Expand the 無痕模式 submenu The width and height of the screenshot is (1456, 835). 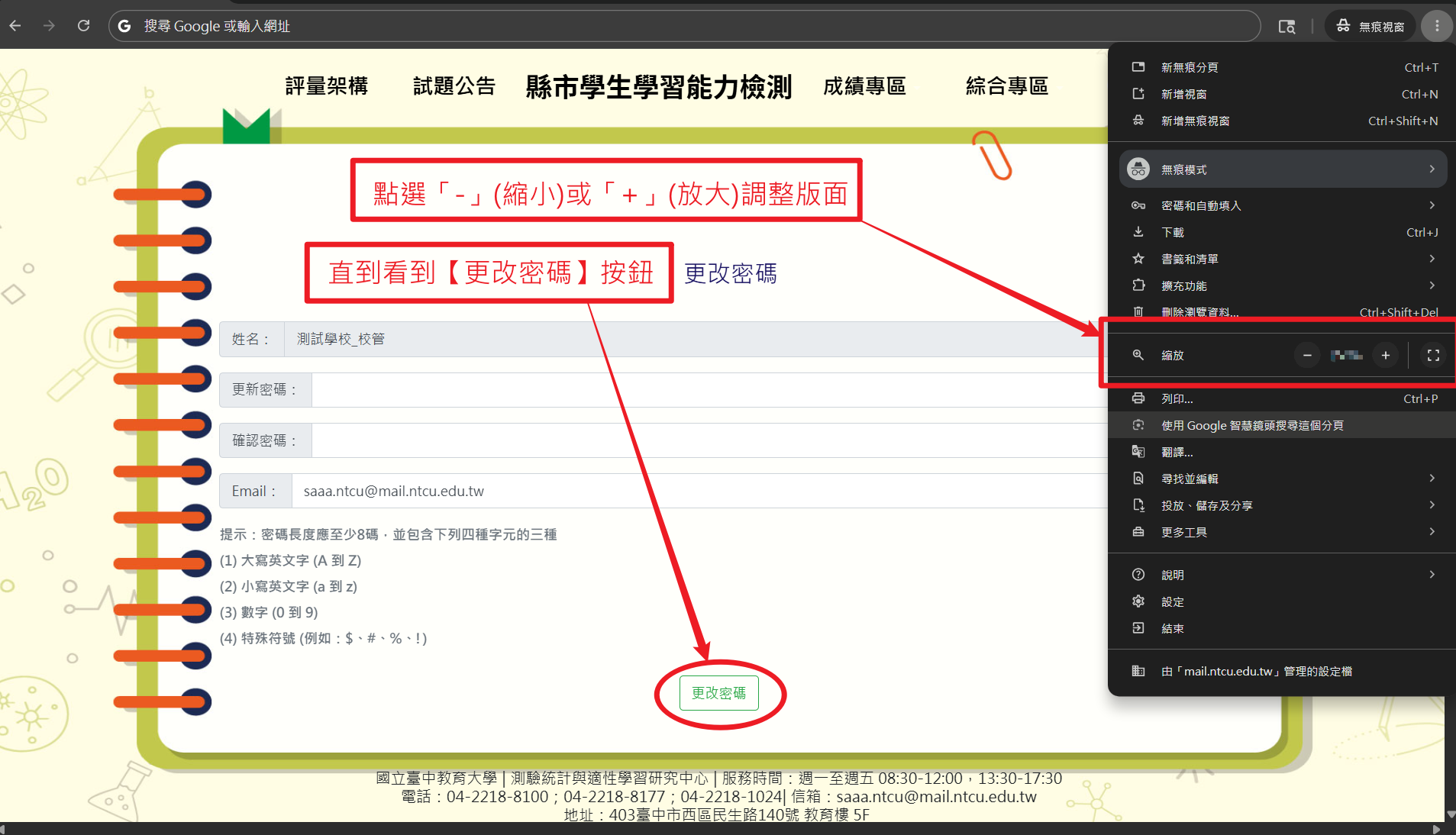click(x=1283, y=169)
